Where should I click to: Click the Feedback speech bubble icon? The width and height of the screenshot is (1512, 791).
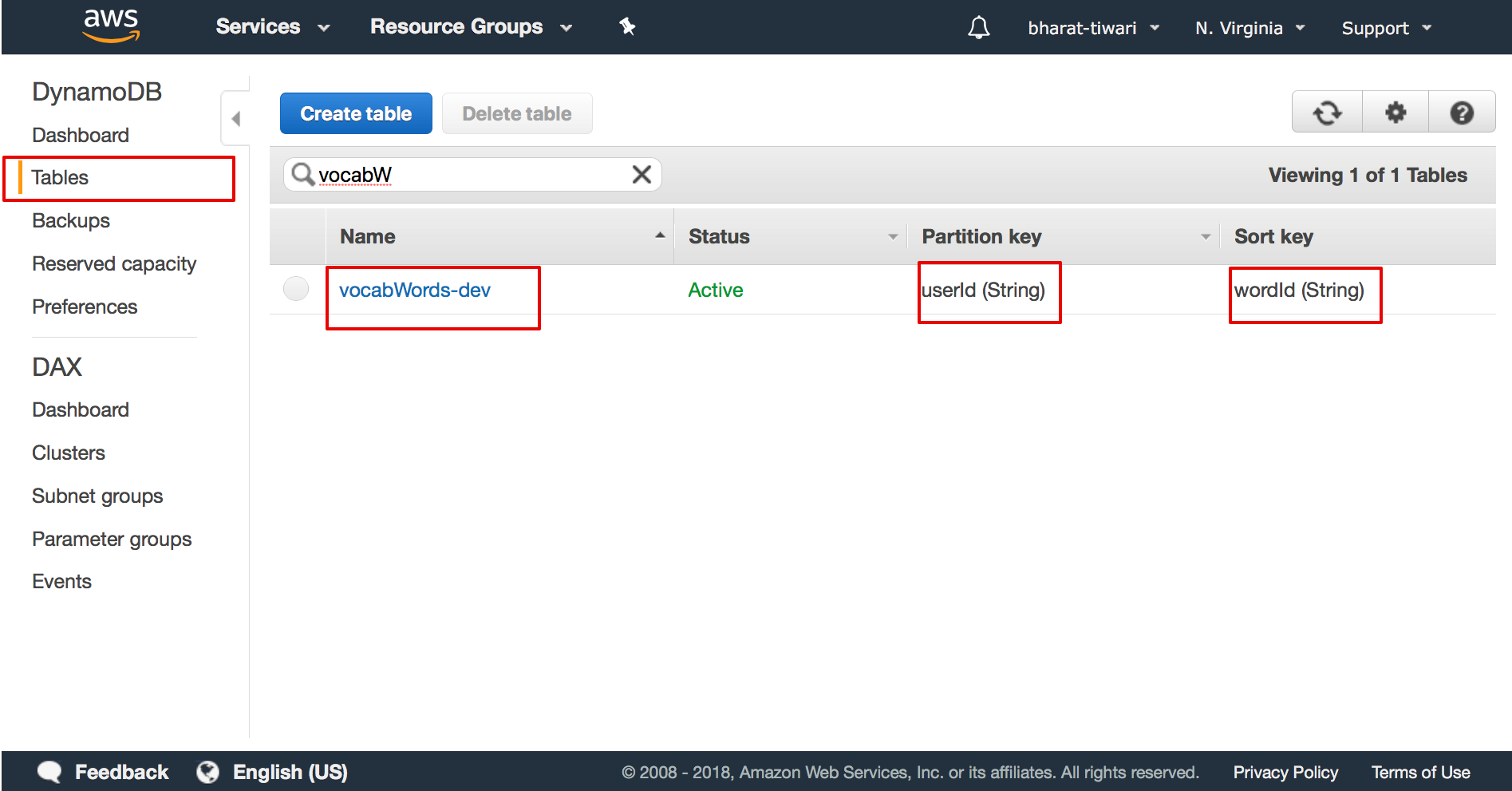click(49, 771)
